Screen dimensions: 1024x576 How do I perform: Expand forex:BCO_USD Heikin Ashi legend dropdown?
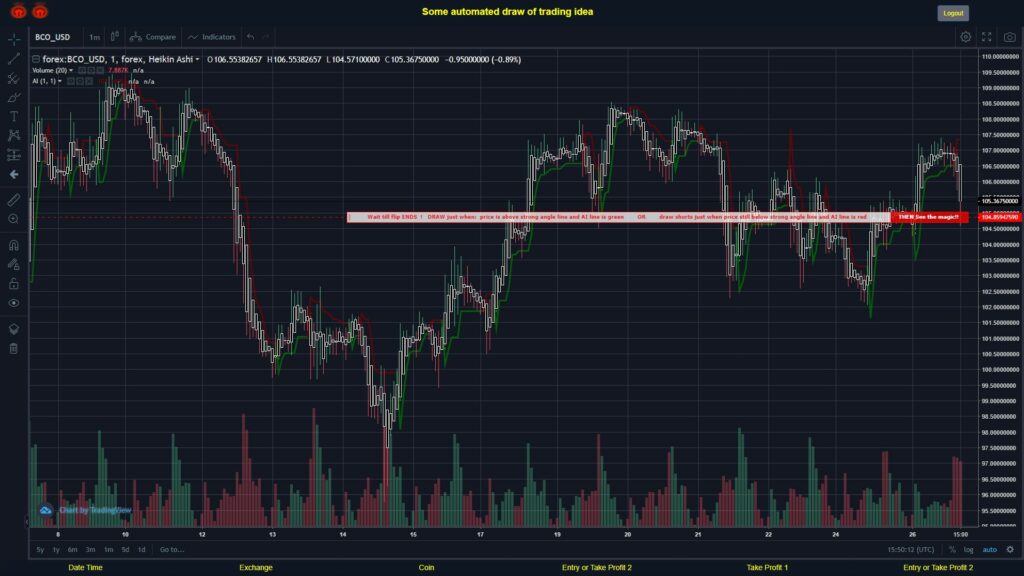197,59
